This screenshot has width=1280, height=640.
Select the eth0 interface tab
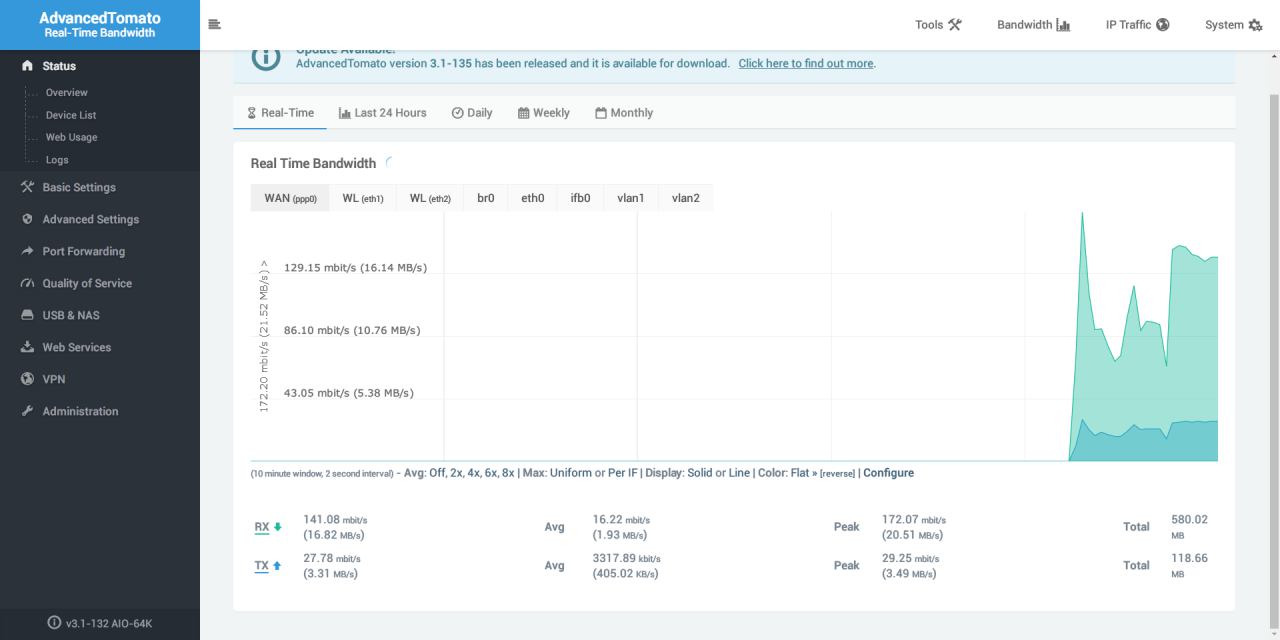pyautogui.click(x=533, y=198)
